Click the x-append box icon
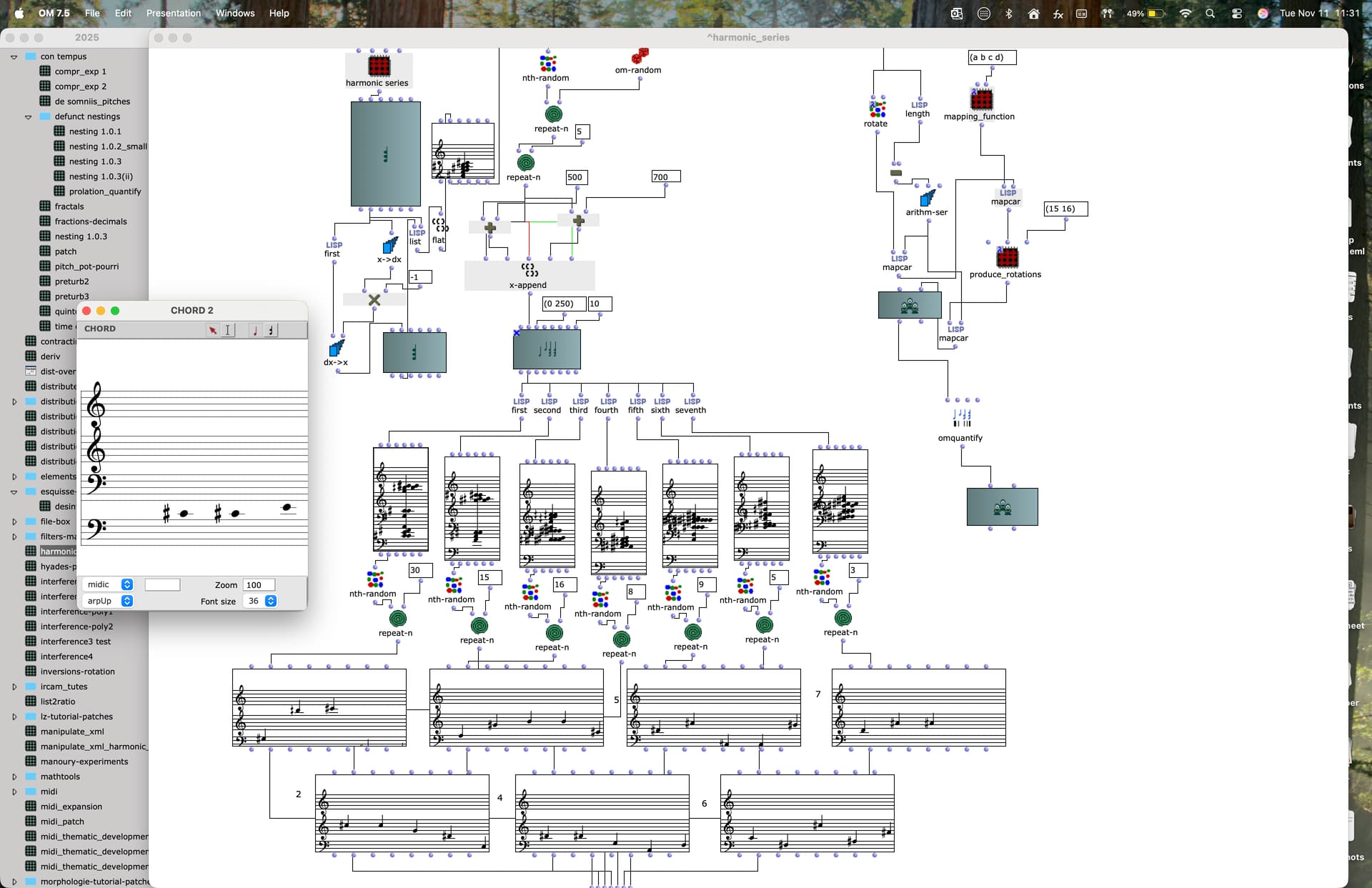 530,270
